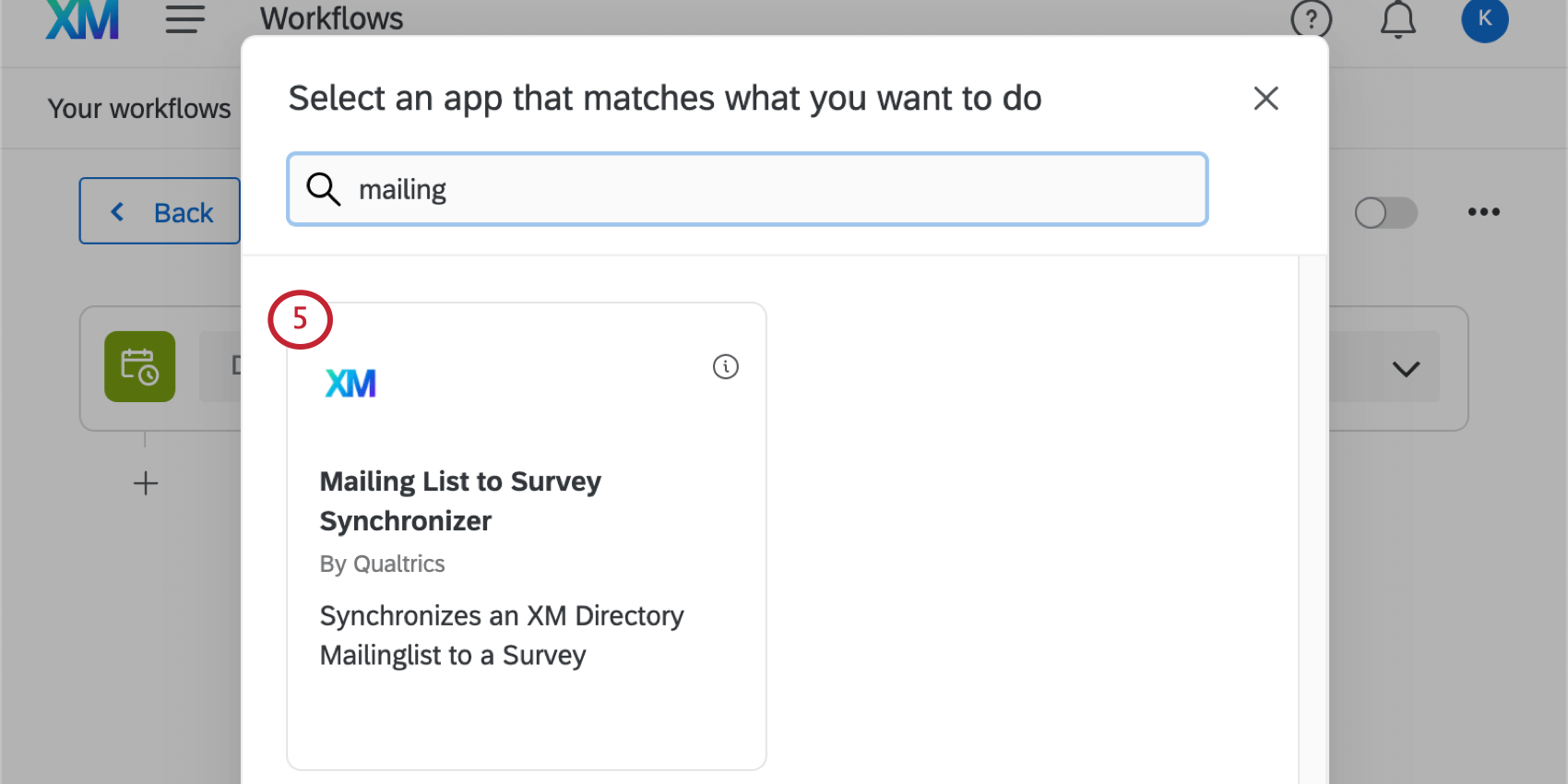Go back with the Back button
Viewport: 1568px width, 784px height.
click(x=160, y=211)
